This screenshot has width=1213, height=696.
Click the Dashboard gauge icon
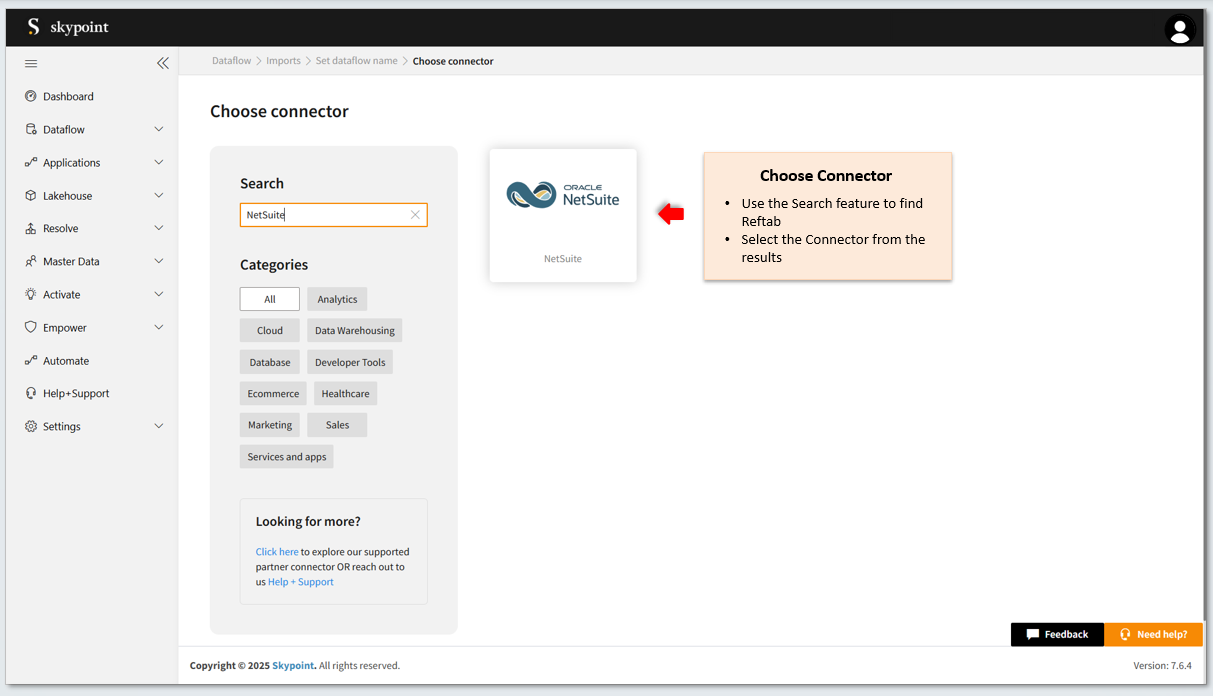(x=31, y=97)
